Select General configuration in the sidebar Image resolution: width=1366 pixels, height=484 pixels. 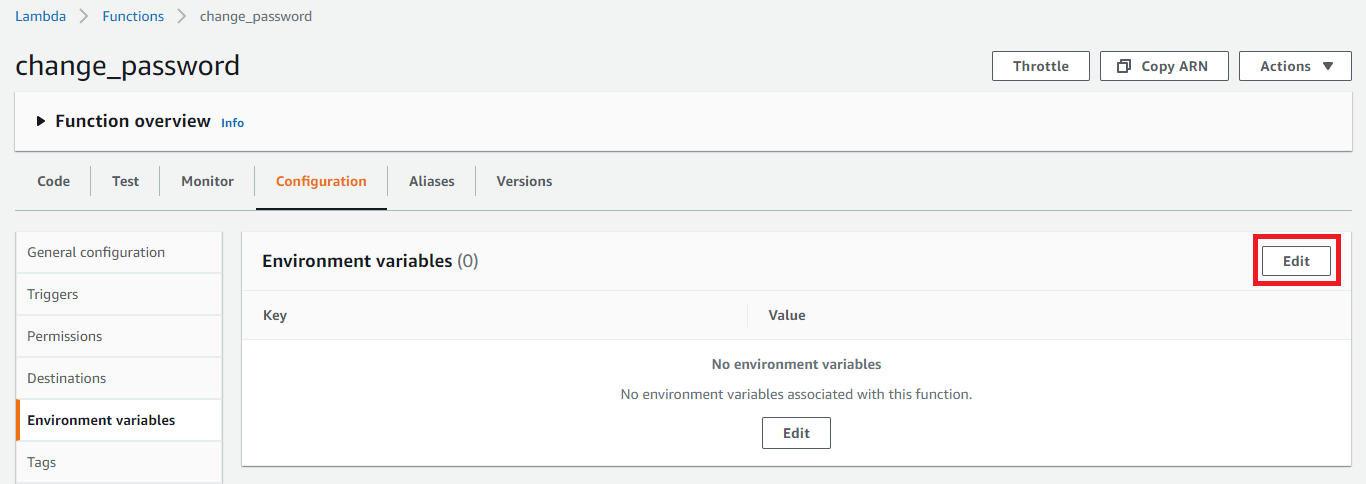click(96, 252)
